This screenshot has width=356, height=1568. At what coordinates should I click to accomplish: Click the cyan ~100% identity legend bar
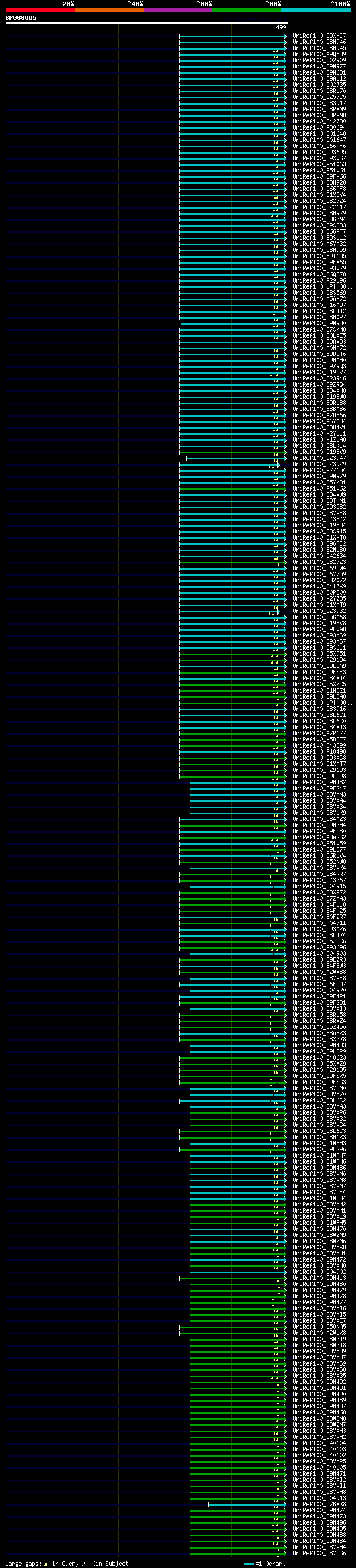pos(316,10)
